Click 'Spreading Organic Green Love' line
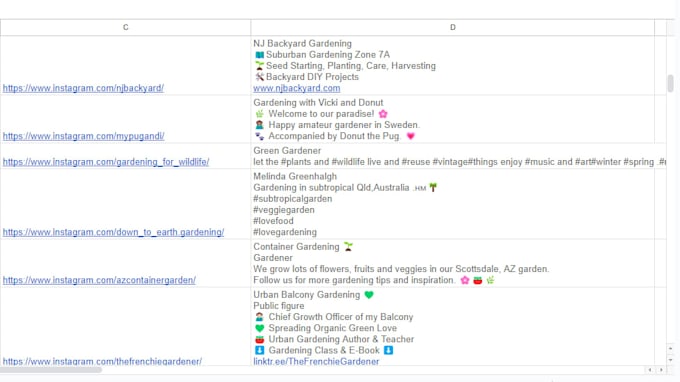680x382 pixels. (x=332, y=328)
